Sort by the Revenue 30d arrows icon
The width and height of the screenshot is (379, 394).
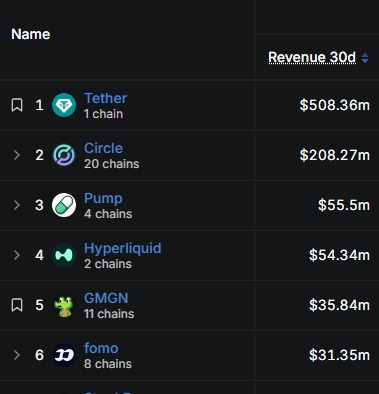(x=365, y=58)
